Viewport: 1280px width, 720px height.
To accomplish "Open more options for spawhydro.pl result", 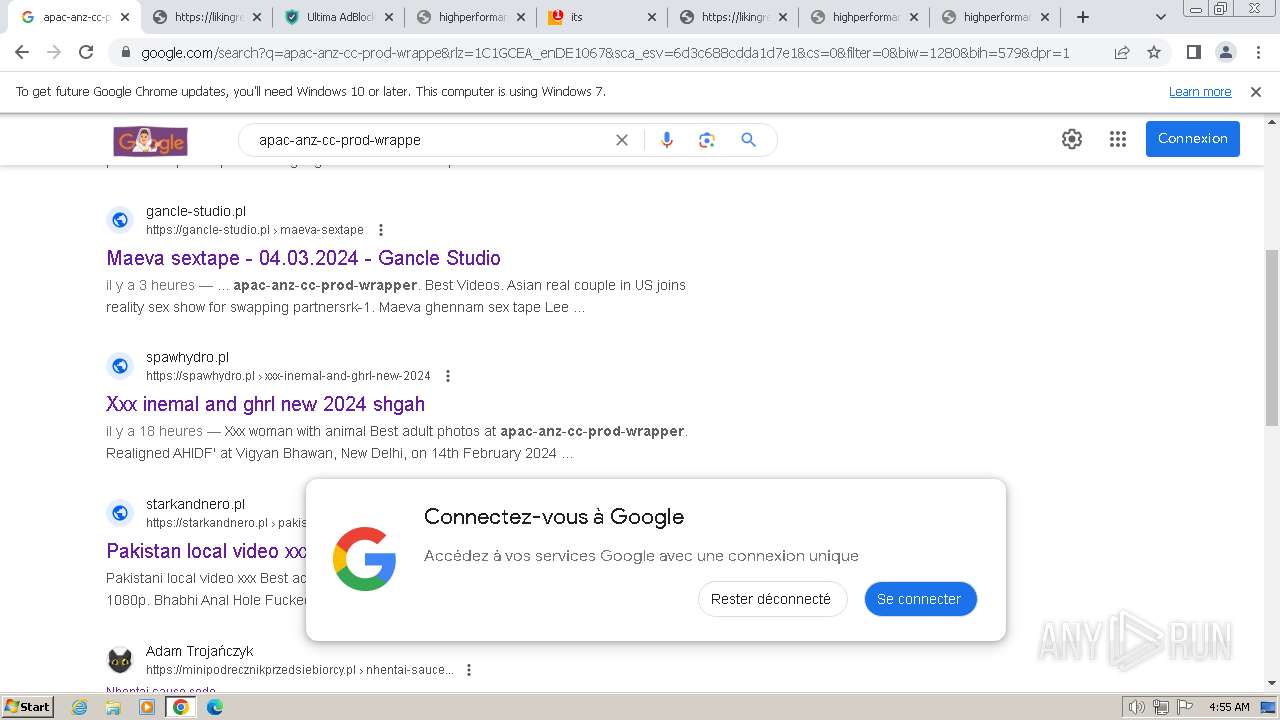I will click(447, 376).
